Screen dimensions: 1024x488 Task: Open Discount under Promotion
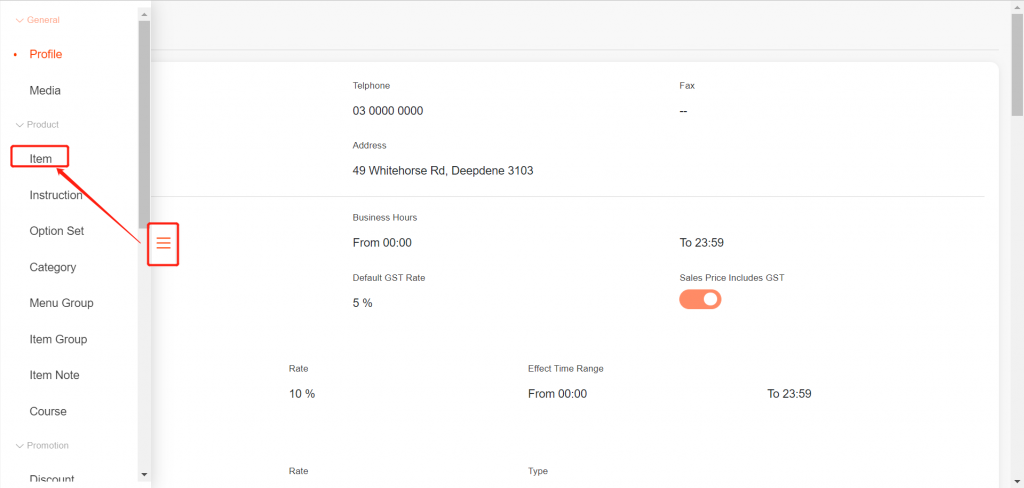pyautogui.click(x=52, y=479)
